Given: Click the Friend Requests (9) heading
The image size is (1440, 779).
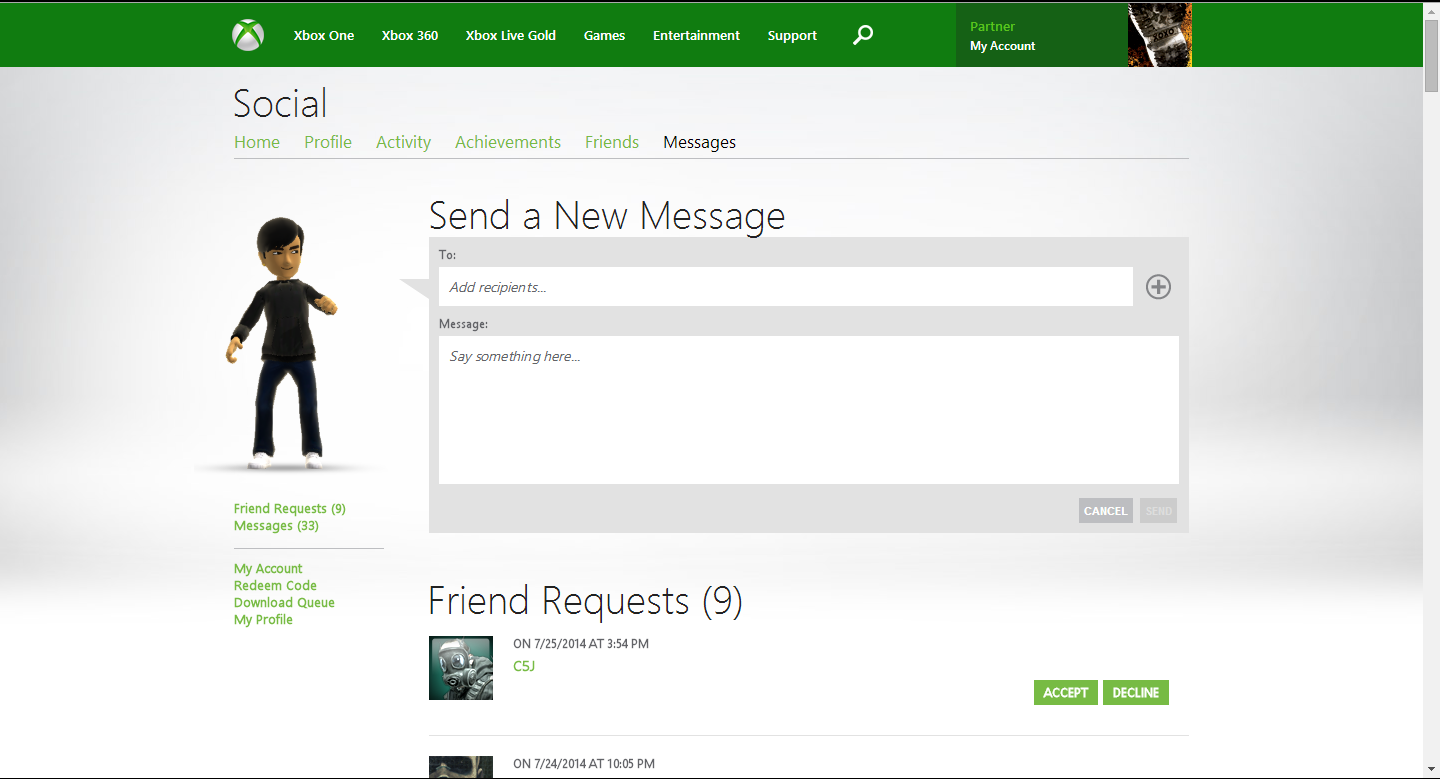Looking at the screenshot, I should click(x=585, y=601).
